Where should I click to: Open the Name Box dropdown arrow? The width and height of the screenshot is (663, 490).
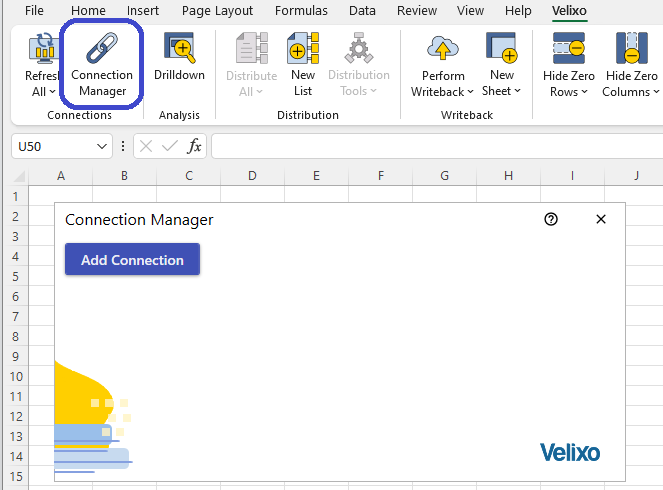[x=101, y=146]
